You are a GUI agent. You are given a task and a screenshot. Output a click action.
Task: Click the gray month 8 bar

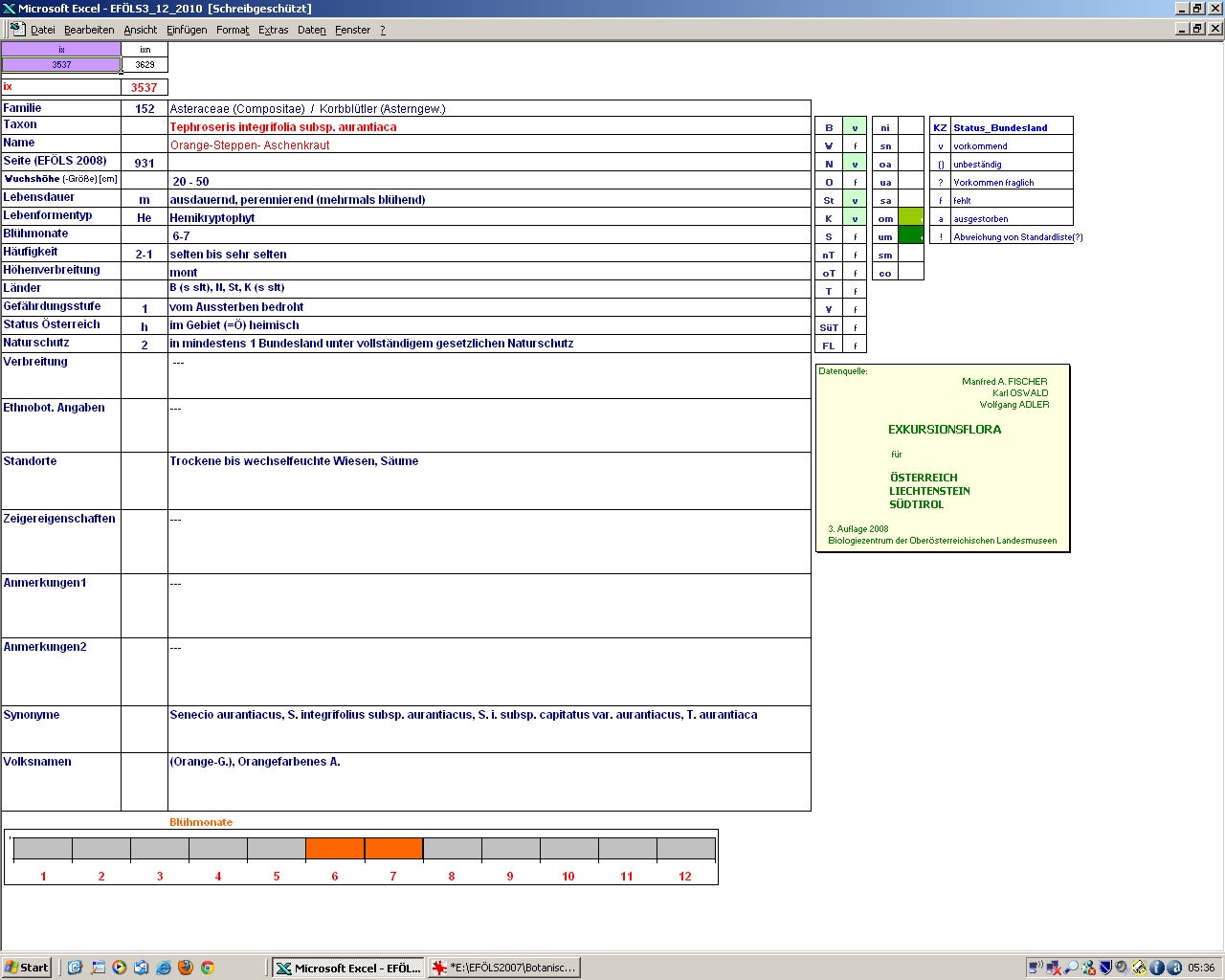452,848
